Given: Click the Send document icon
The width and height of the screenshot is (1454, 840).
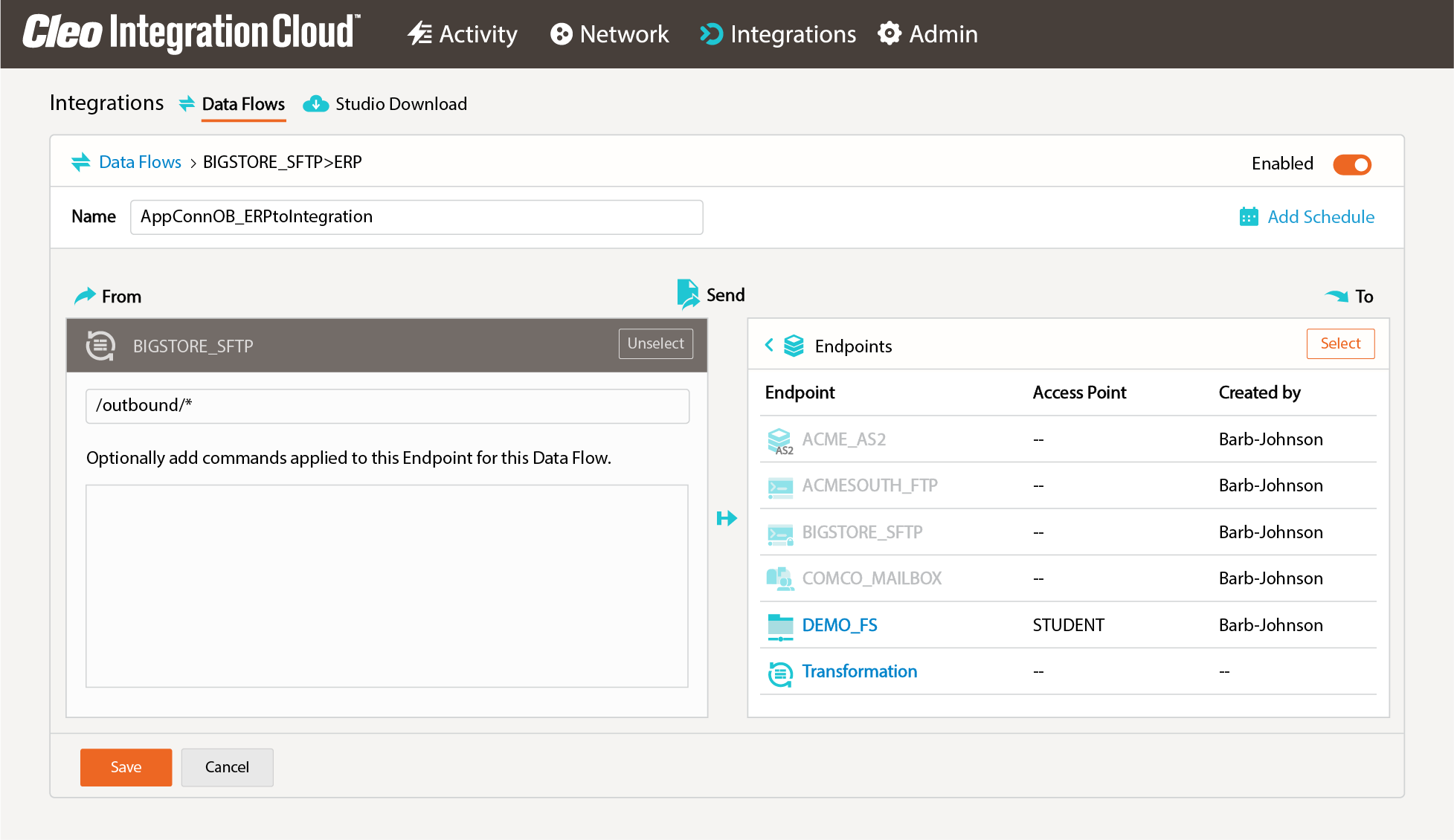Looking at the screenshot, I should click(x=687, y=293).
